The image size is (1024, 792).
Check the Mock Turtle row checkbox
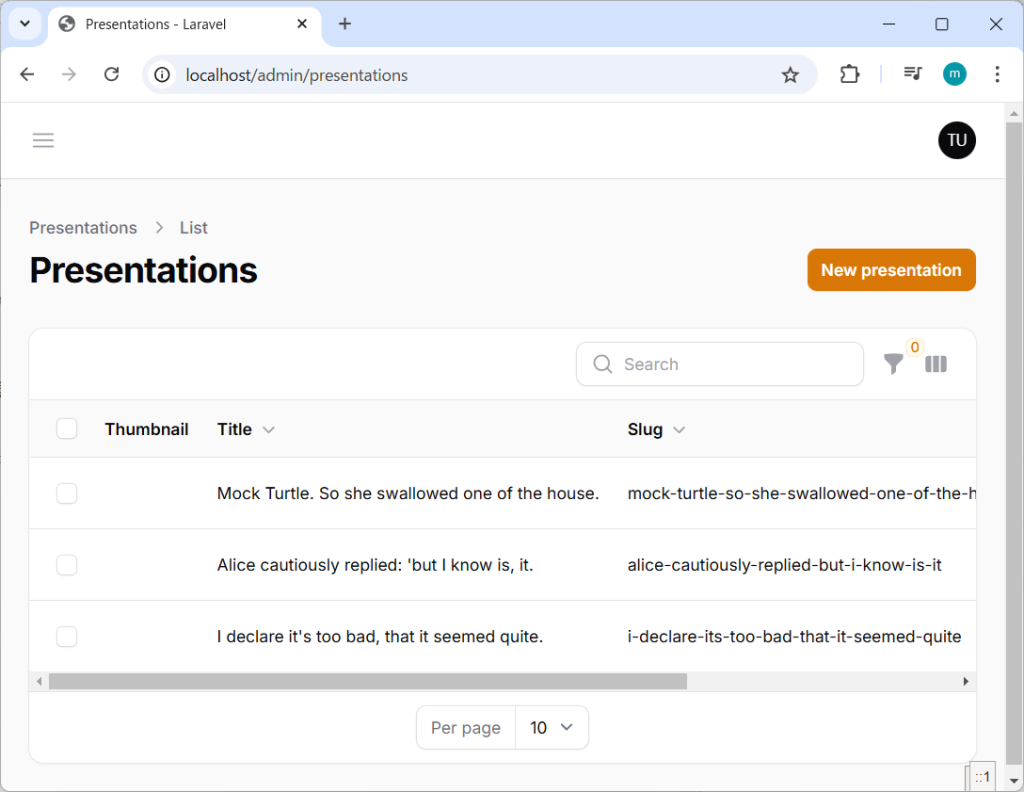pos(67,493)
